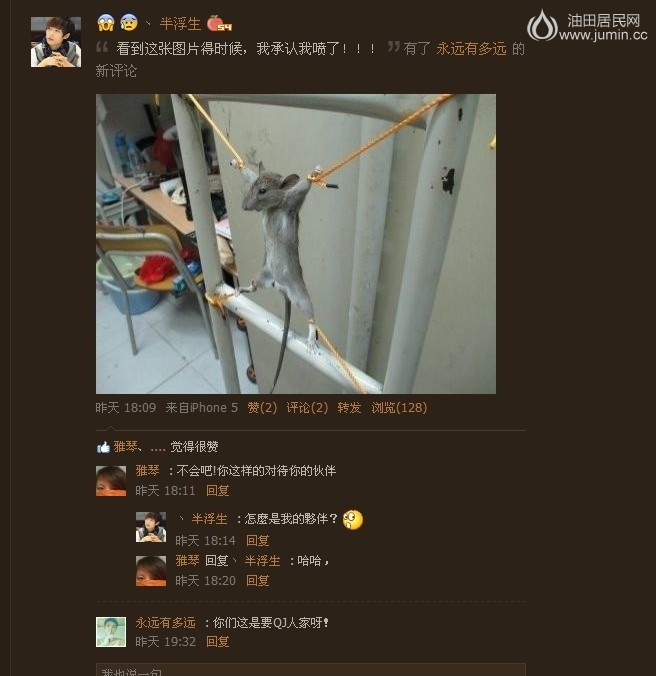The image size is (656, 676).
Task: Open the 评论(2) comments link
Action: tap(307, 407)
